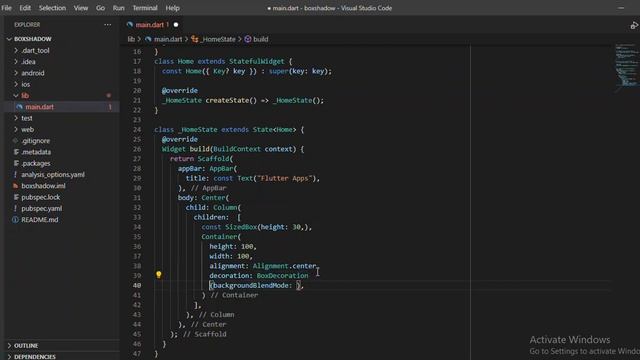Click the Dart icon beside main.dart in Explorer
Viewport: 640px width, 360px height.
point(19,107)
